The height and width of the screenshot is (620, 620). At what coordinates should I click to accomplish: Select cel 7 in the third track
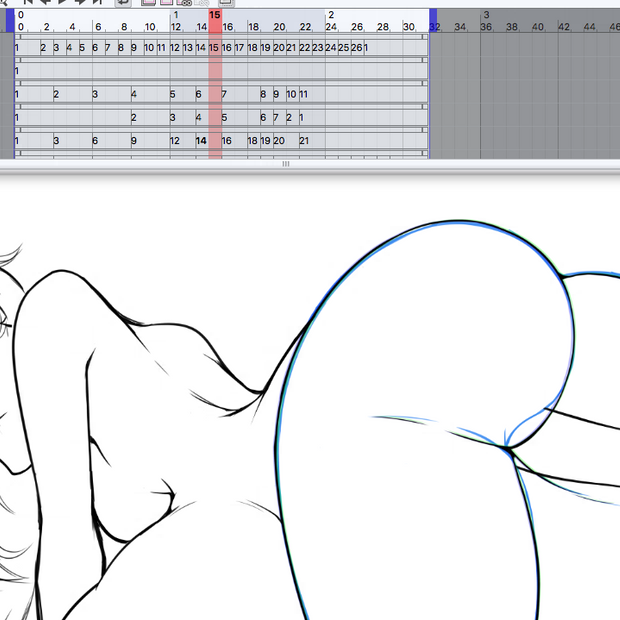click(x=224, y=94)
